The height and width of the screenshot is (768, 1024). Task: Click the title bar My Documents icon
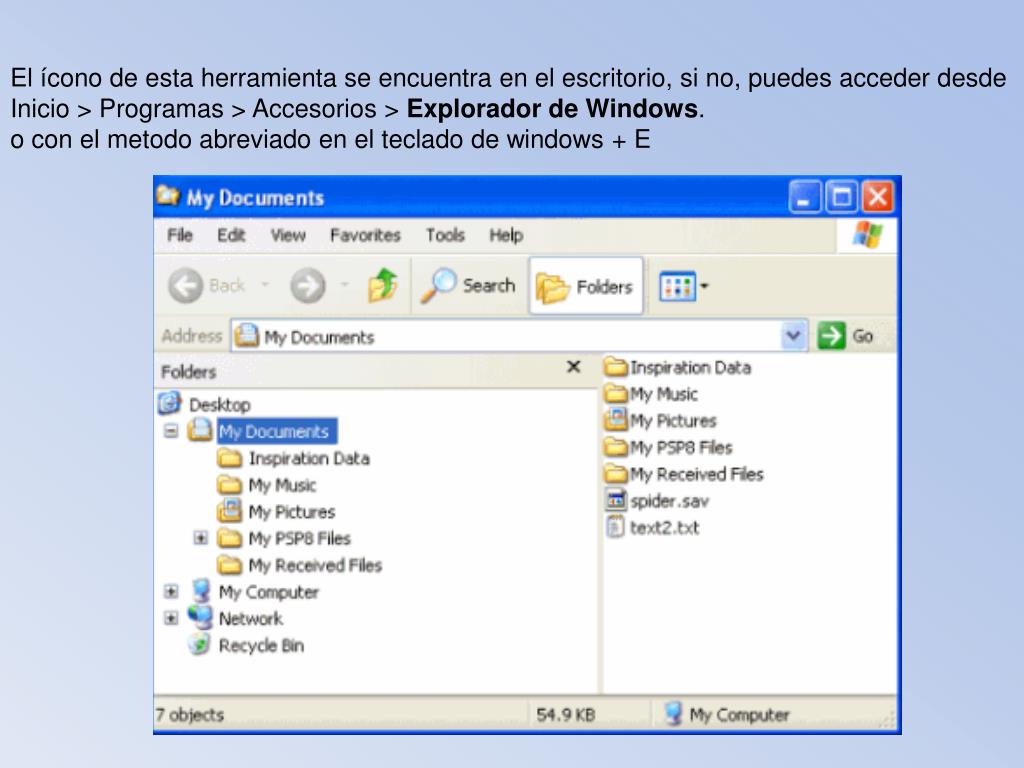coord(168,195)
